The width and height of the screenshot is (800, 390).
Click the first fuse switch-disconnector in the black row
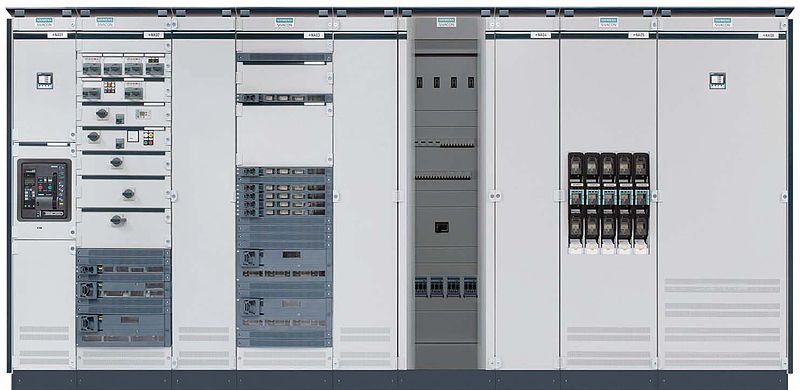click(x=576, y=203)
